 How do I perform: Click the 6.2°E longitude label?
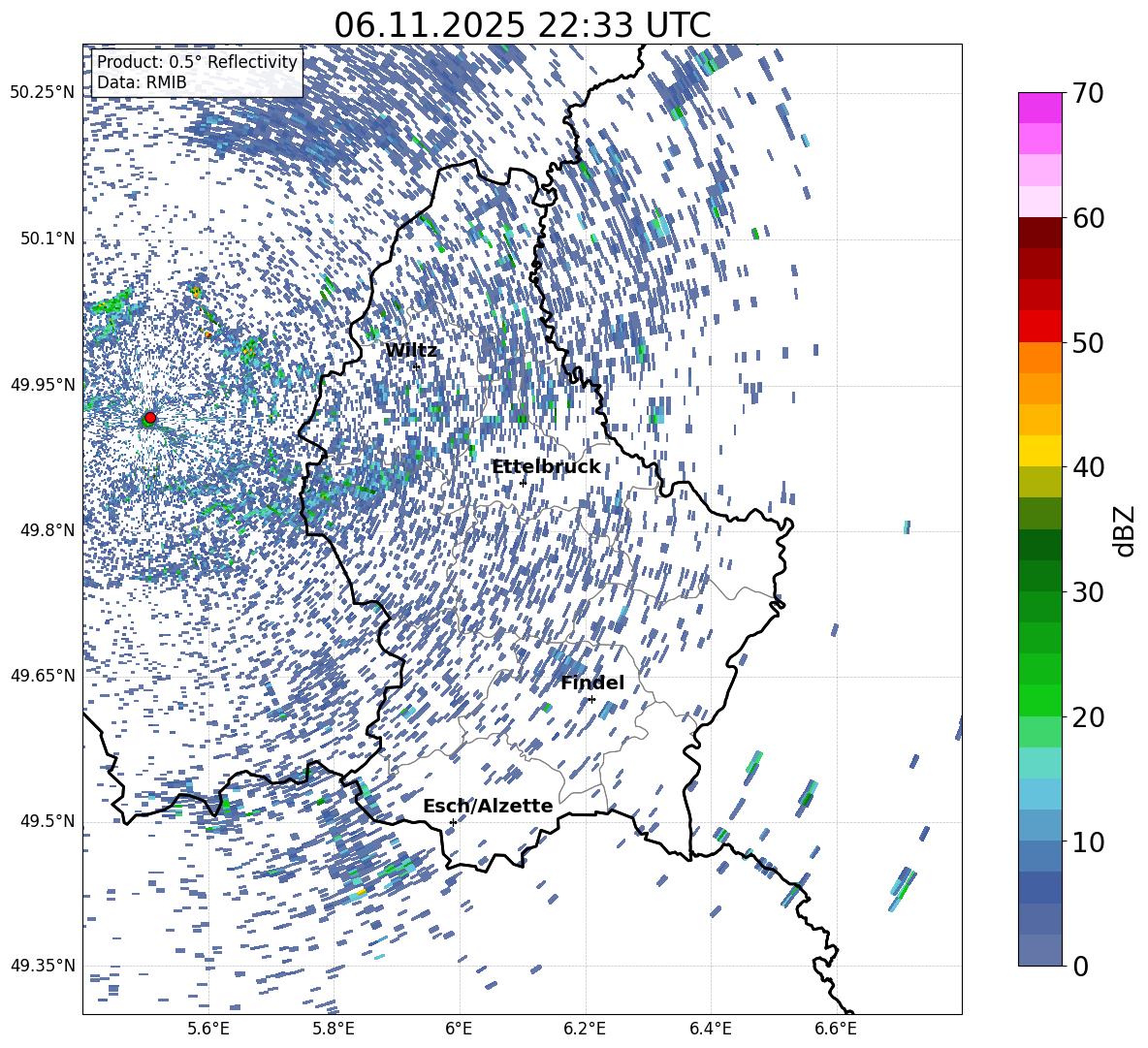click(585, 1029)
